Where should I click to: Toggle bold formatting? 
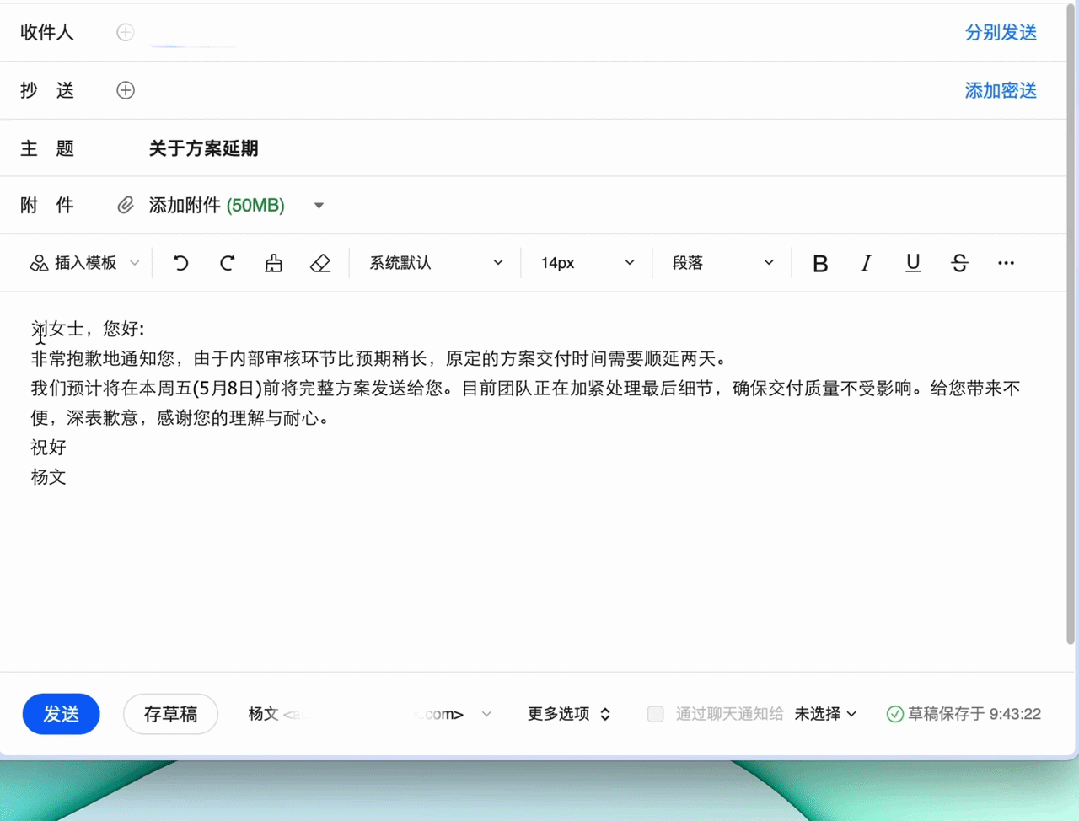(820, 263)
